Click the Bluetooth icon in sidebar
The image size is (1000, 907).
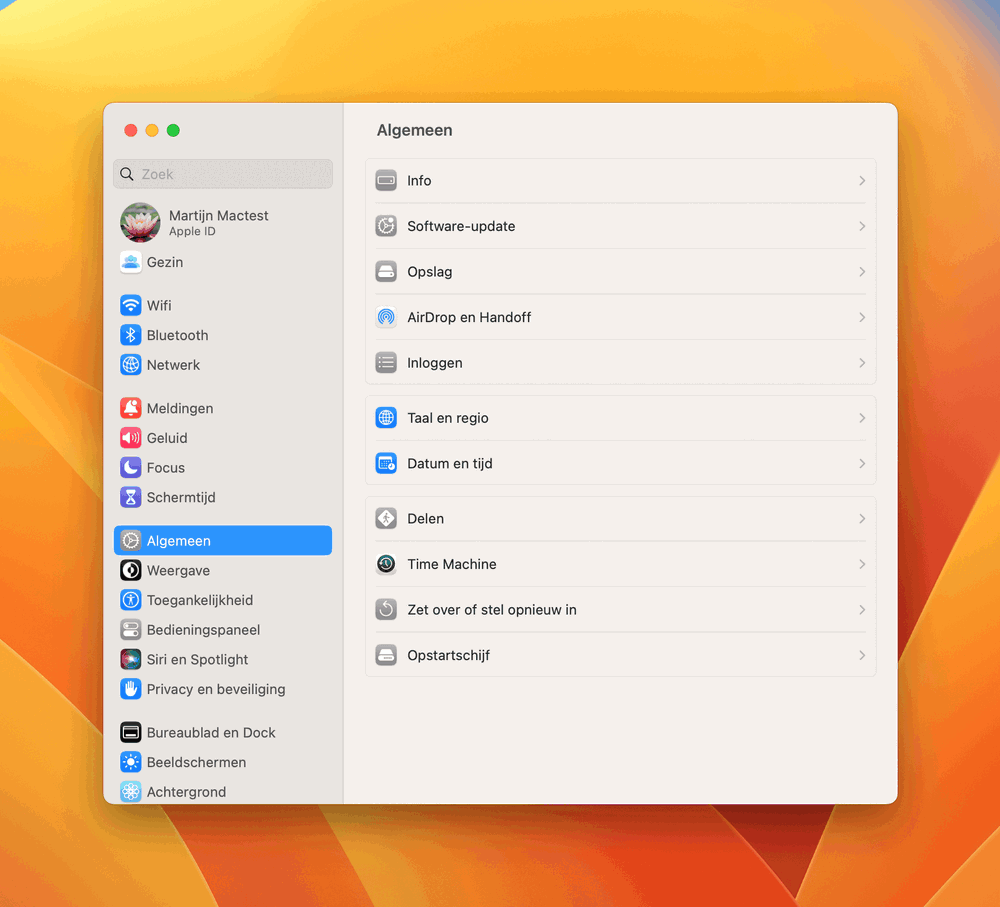(x=131, y=335)
